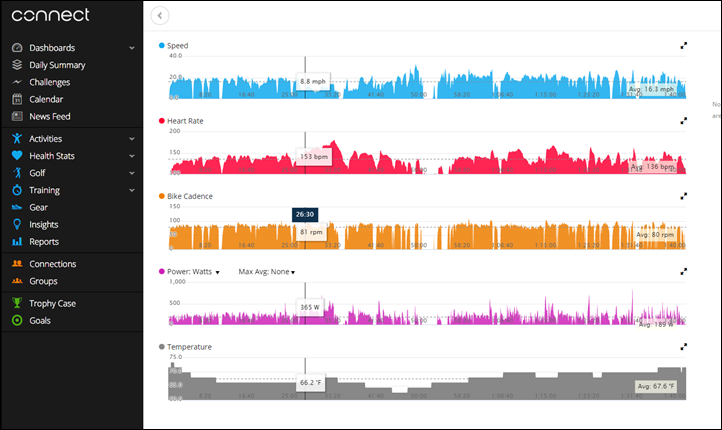
Task: Go to the Calendar page
Action: (46, 99)
